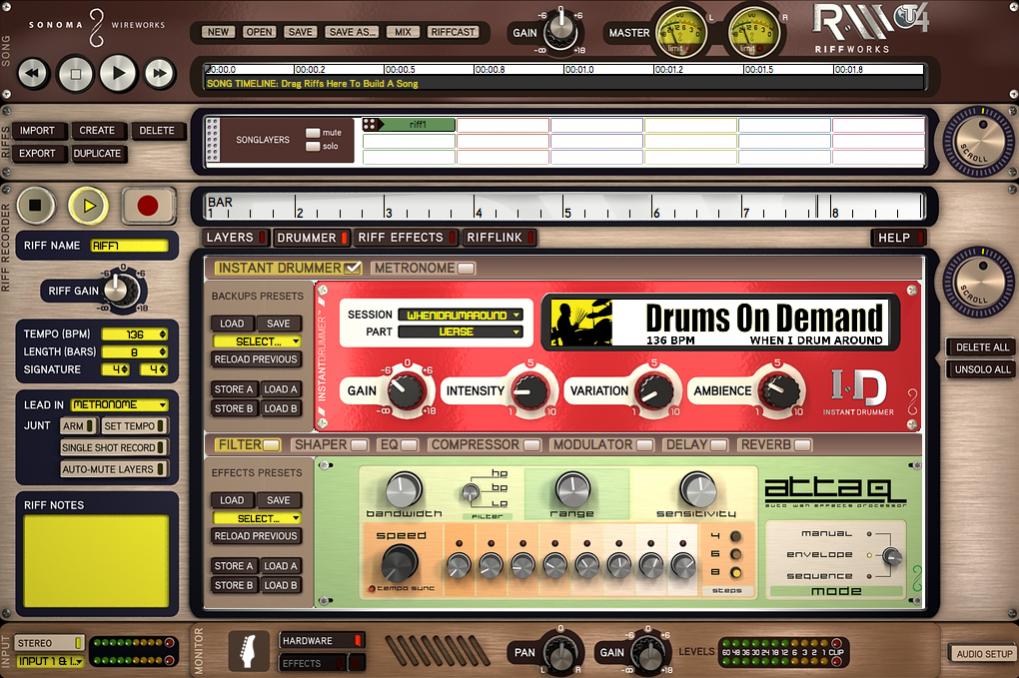1019x678 pixels.
Task: Open the Input 1 & 2 dropdown
Action: [49, 661]
